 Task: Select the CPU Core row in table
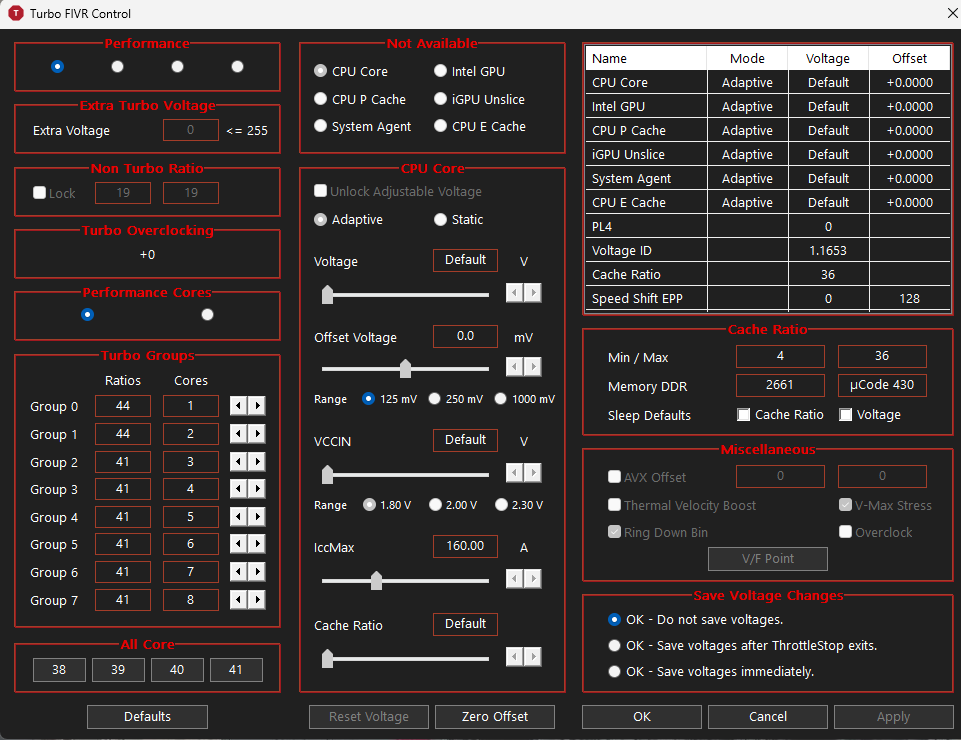(x=768, y=82)
